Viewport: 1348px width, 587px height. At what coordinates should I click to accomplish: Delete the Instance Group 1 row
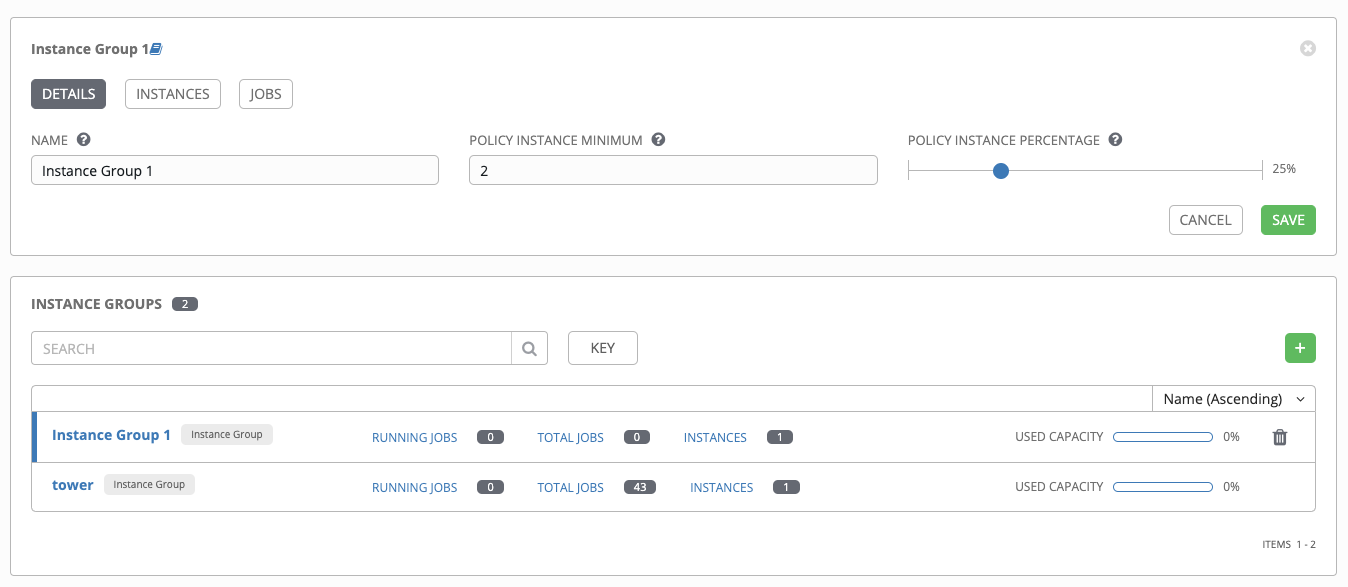pos(1279,436)
